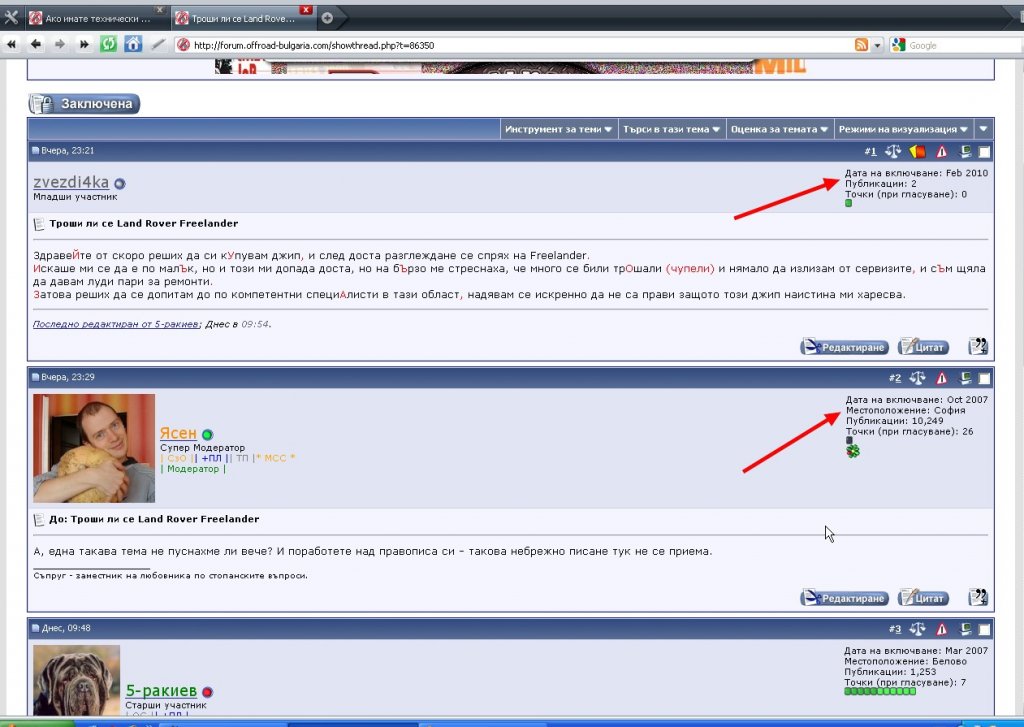
Task: Click the computer IP icon on post #3
Action: pyautogui.click(x=965, y=629)
